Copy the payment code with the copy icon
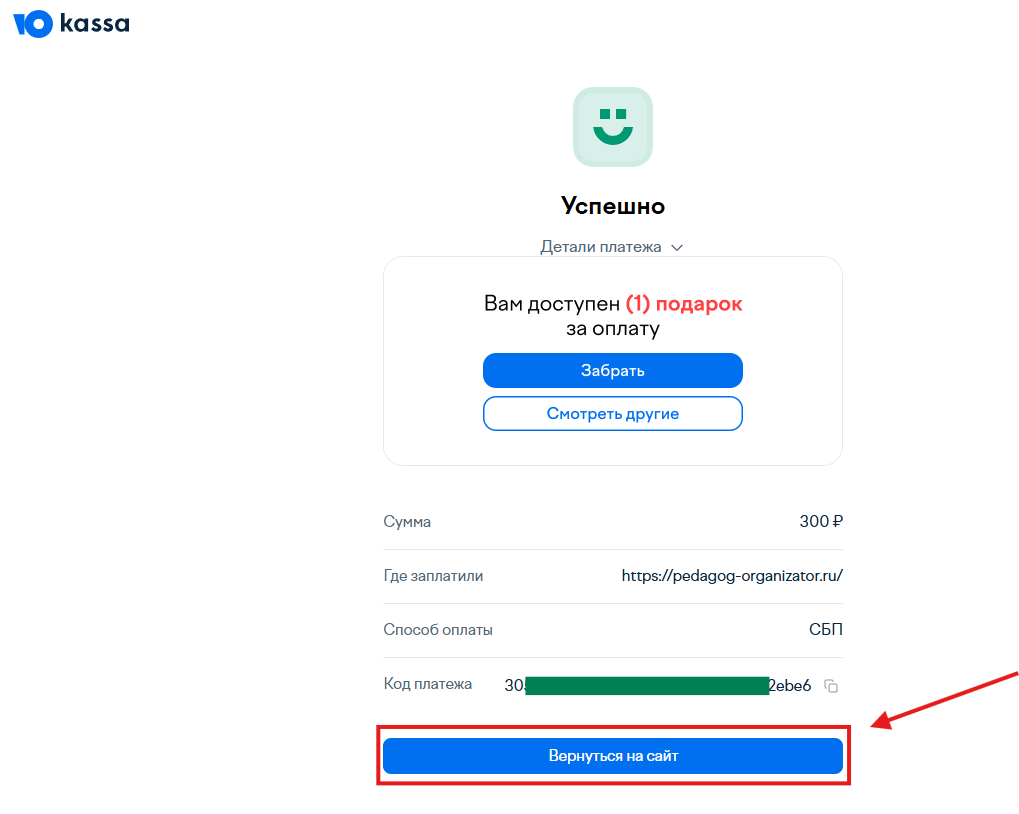The height and width of the screenshot is (814, 1019). point(831,686)
